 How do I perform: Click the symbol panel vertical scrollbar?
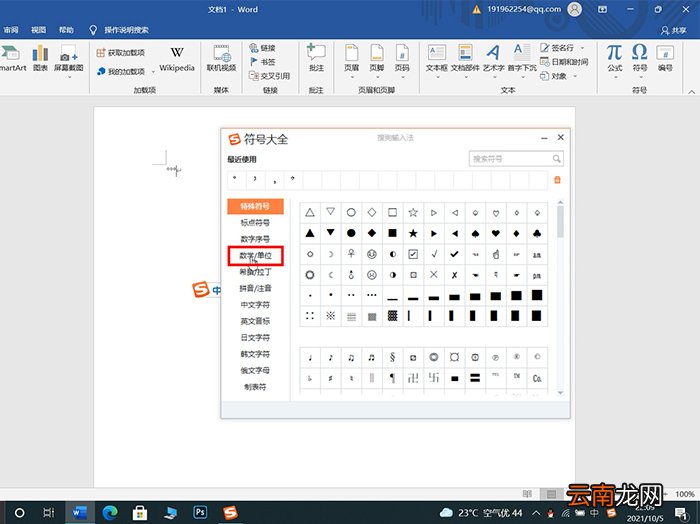560,222
